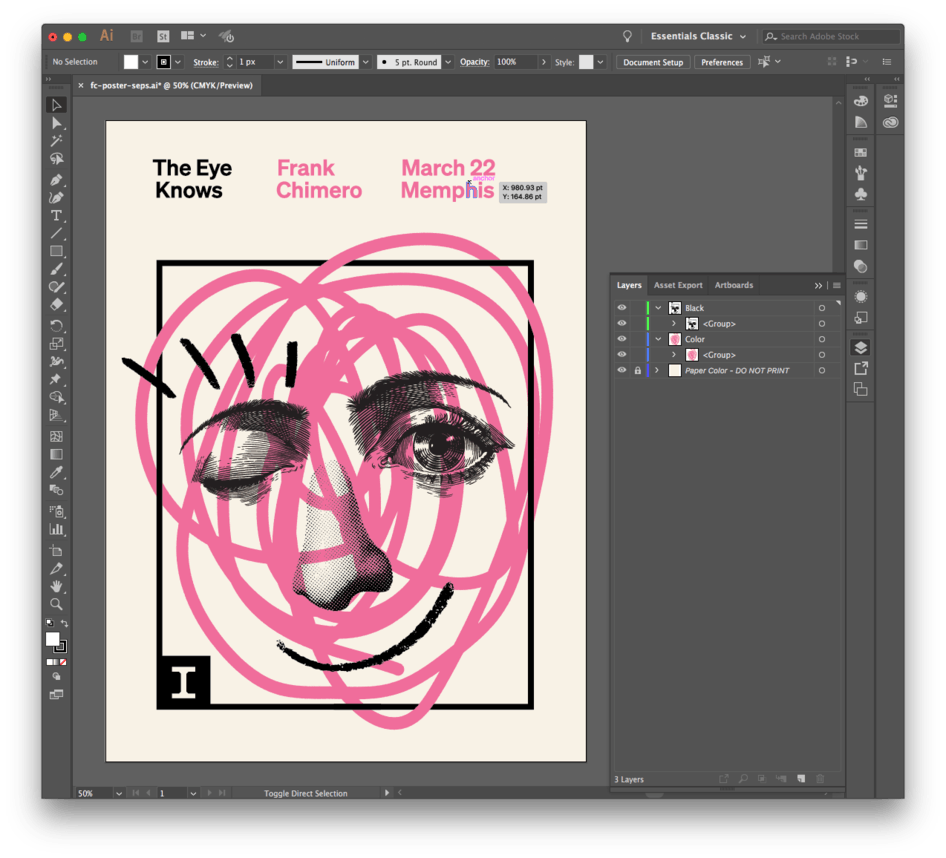Click the fill color swatch in control bar
This screenshot has width=946, height=858.
[131, 62]
